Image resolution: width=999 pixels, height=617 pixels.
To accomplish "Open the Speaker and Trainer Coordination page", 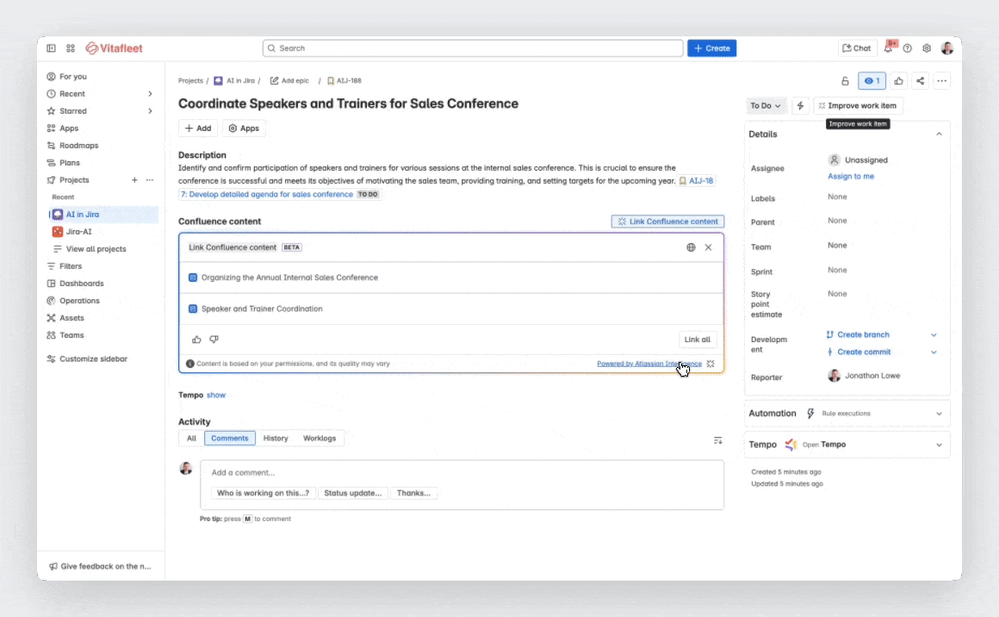I will [x=262, y=309].
